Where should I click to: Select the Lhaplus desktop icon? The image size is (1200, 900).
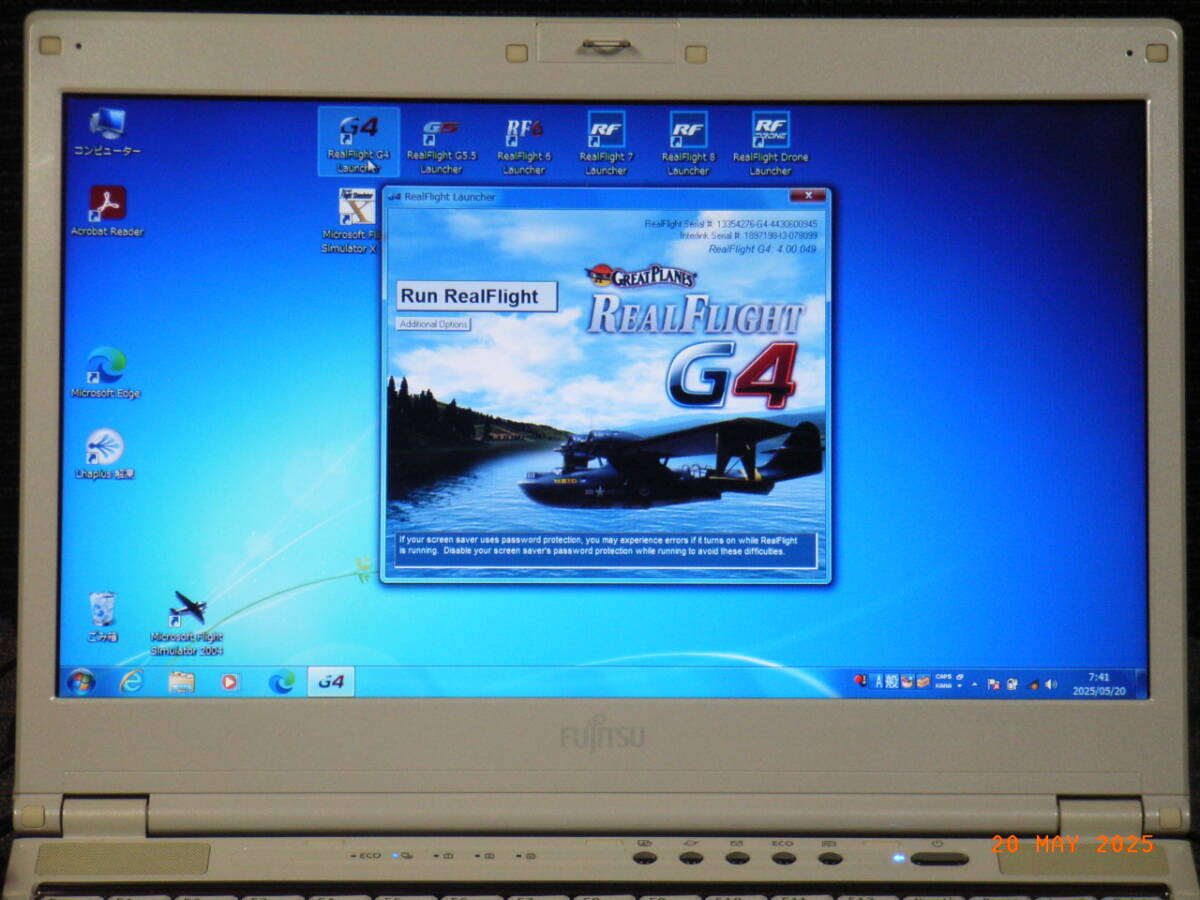click(x=105, y=453)
